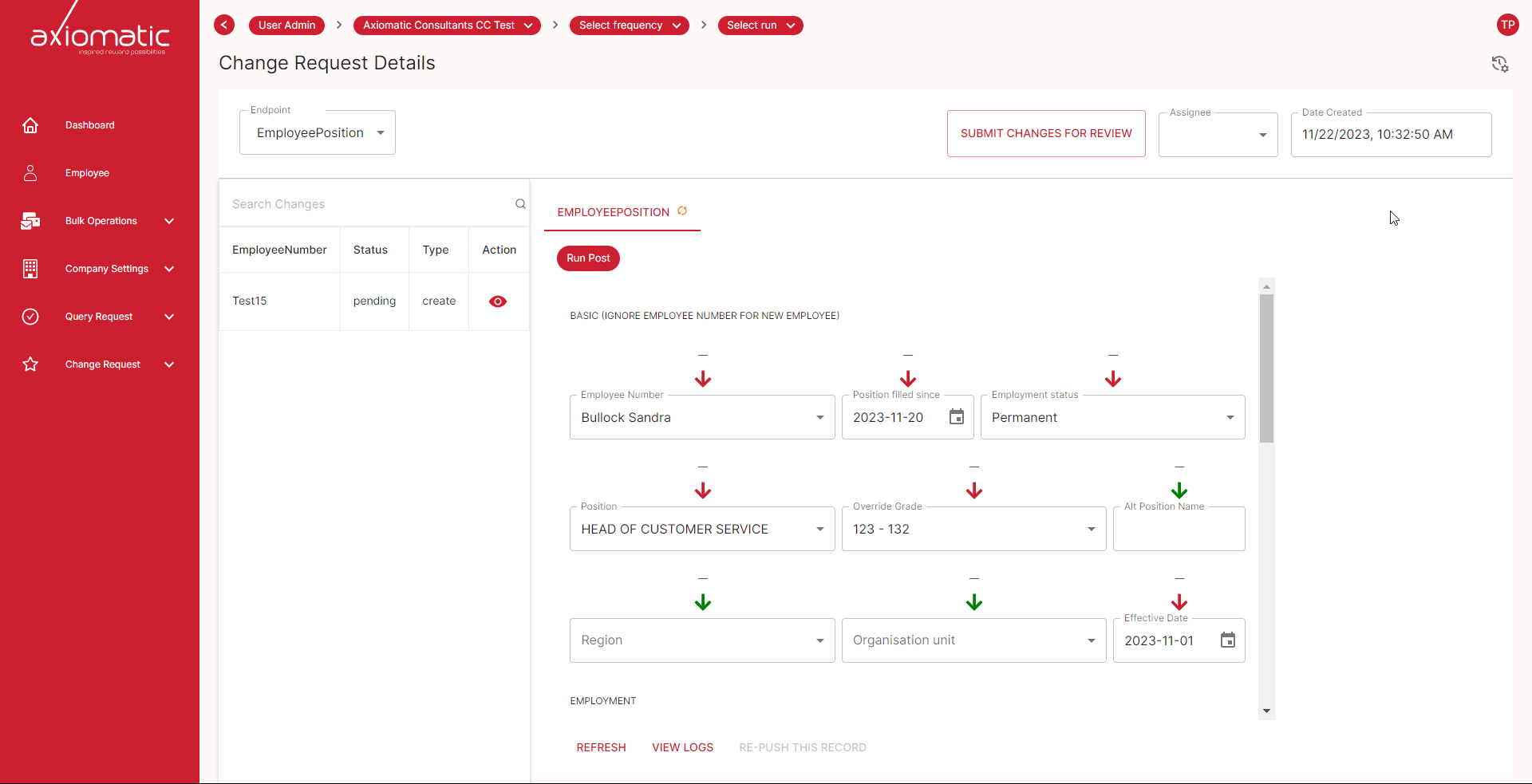Expand the Assignee dropdown

click(1263, 135)
